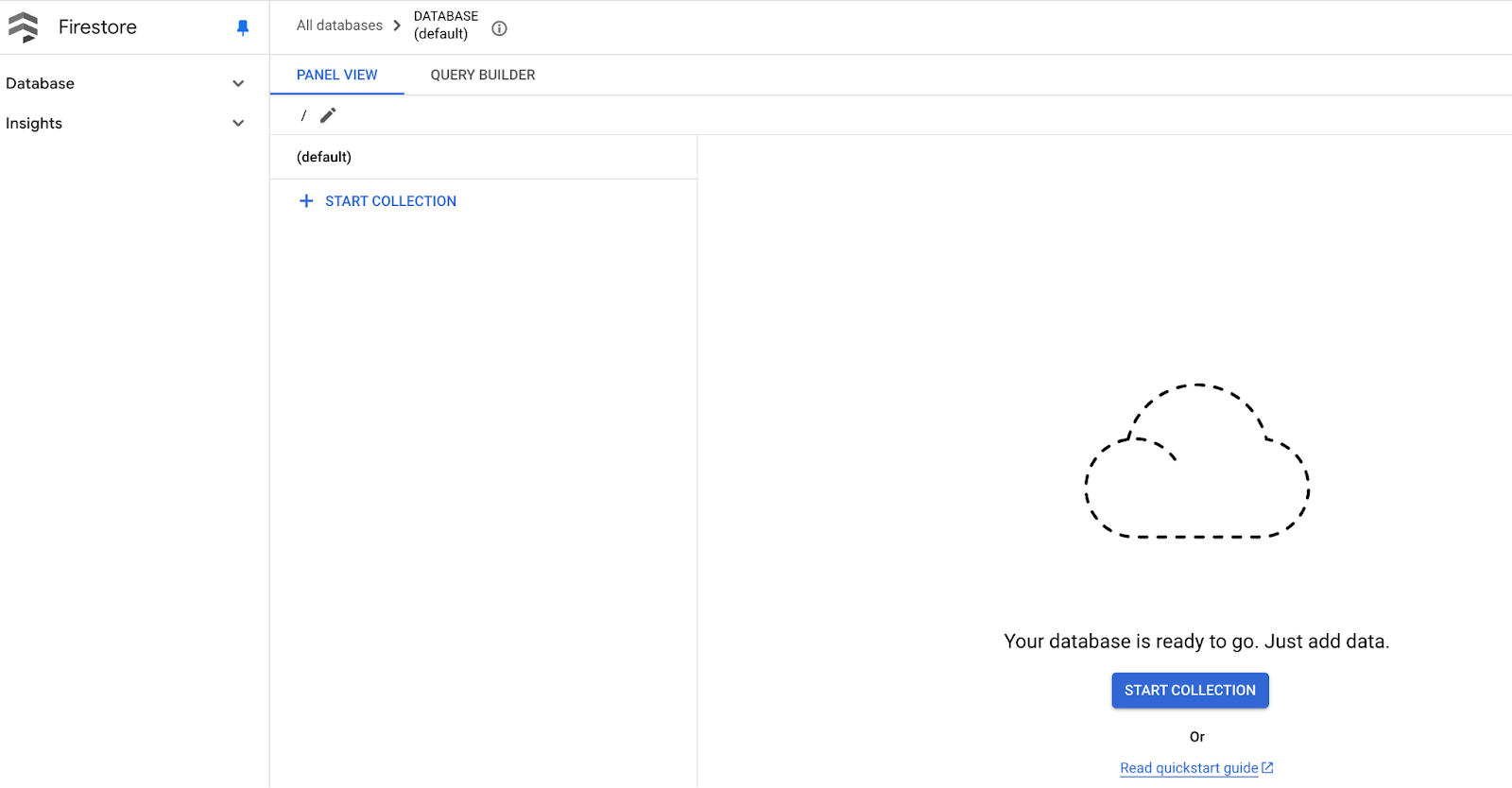
Task: Select the (default) root panel header
Action: point(324,157)
